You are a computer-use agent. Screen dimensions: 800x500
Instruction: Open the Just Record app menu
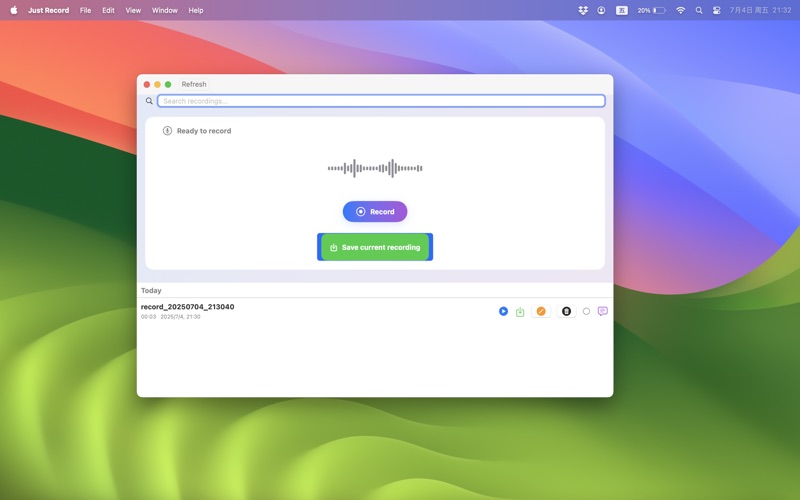tap(48, 10)
